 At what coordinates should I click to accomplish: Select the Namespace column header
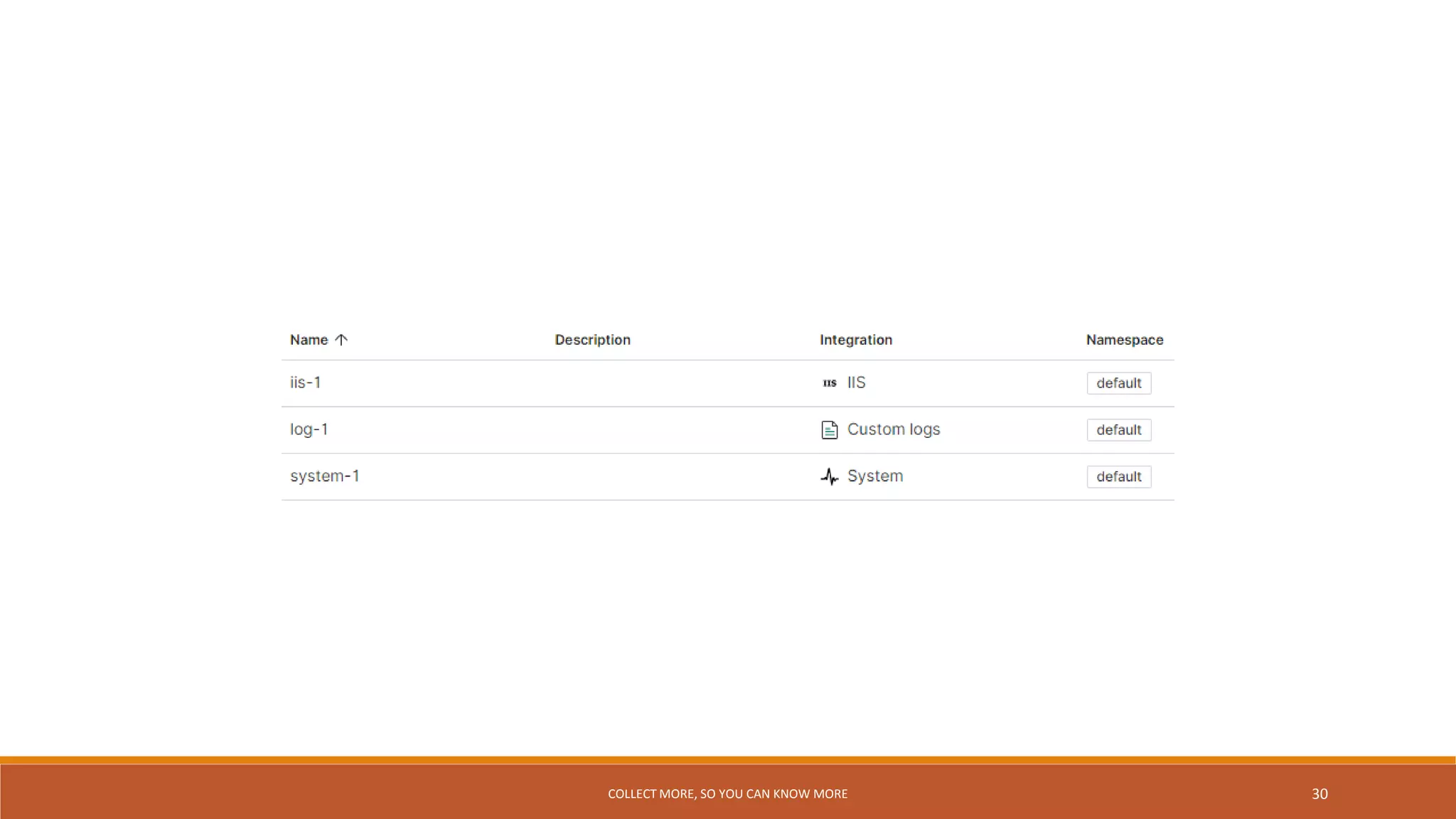tap(1125, 340)
